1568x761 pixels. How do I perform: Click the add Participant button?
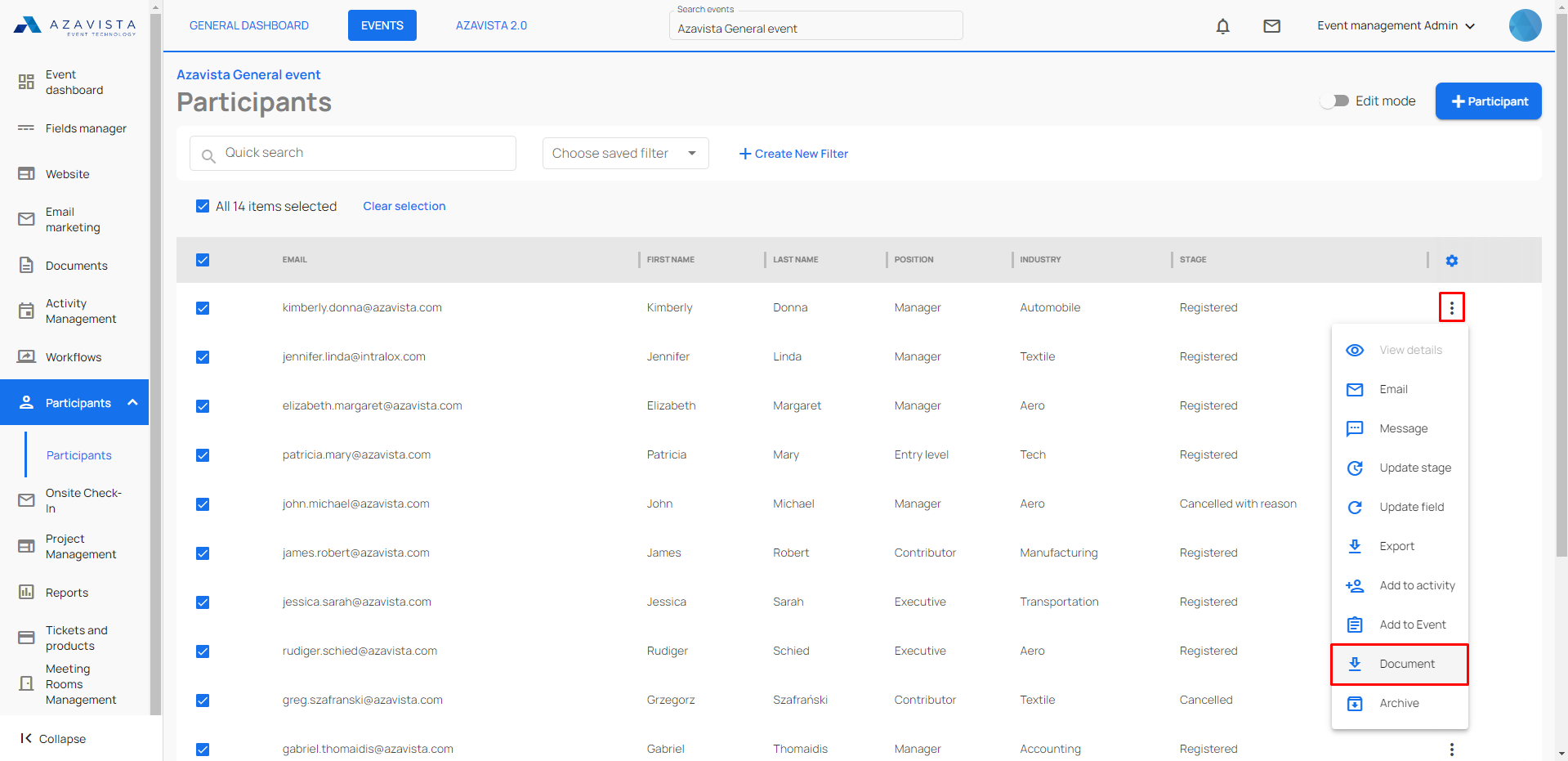point(1488,101)
